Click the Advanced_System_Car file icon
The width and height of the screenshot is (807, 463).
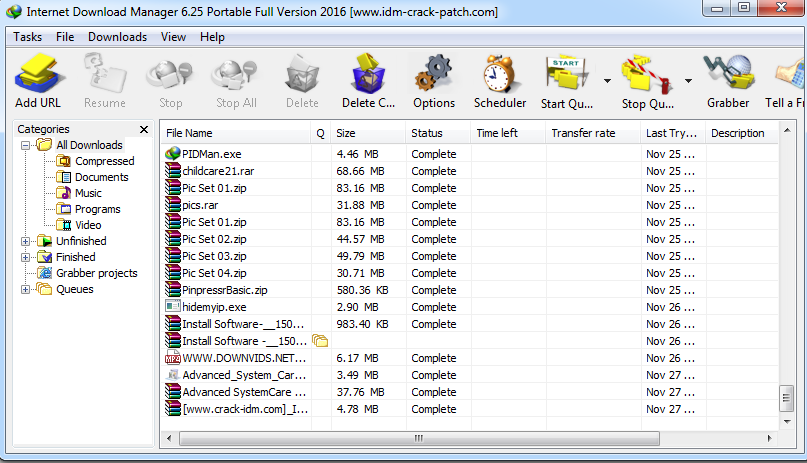173,375
